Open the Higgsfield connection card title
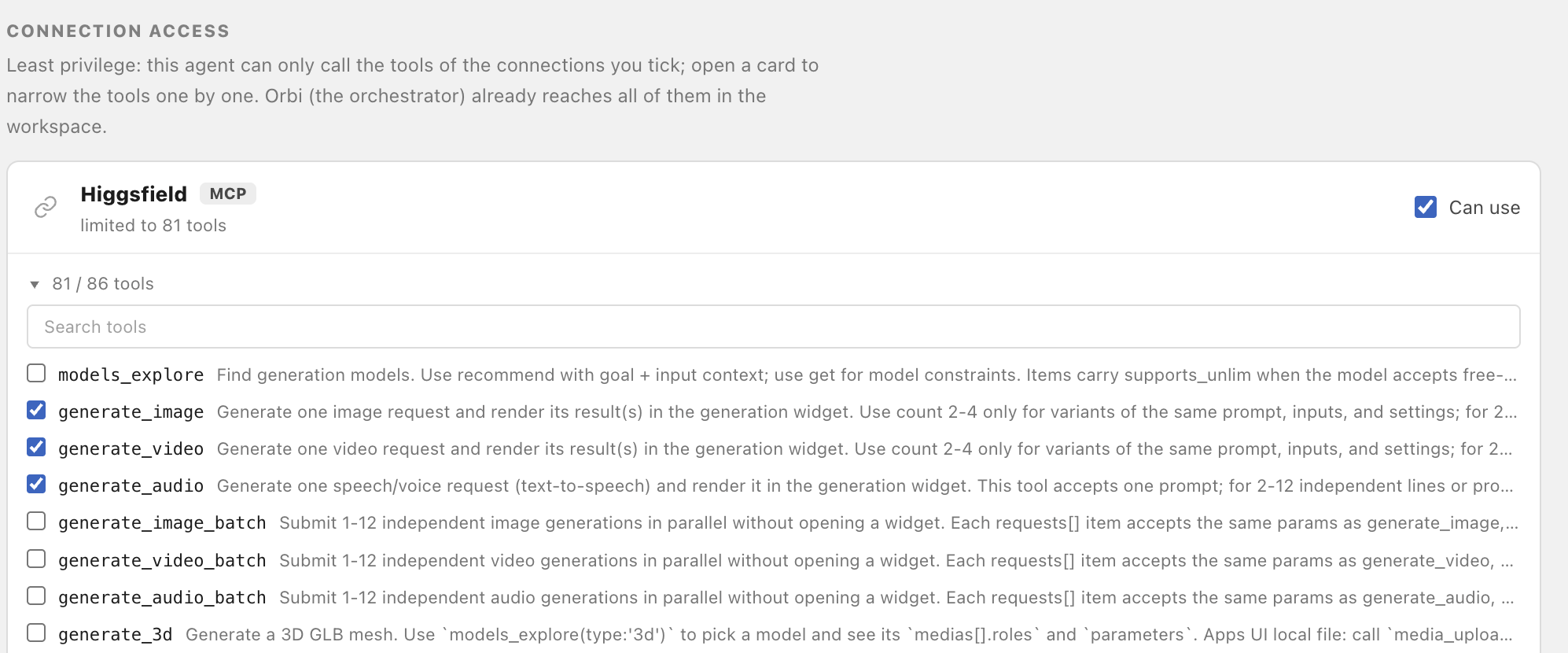The width and height of the screenshot is (1568, 653). coord(134,194)
